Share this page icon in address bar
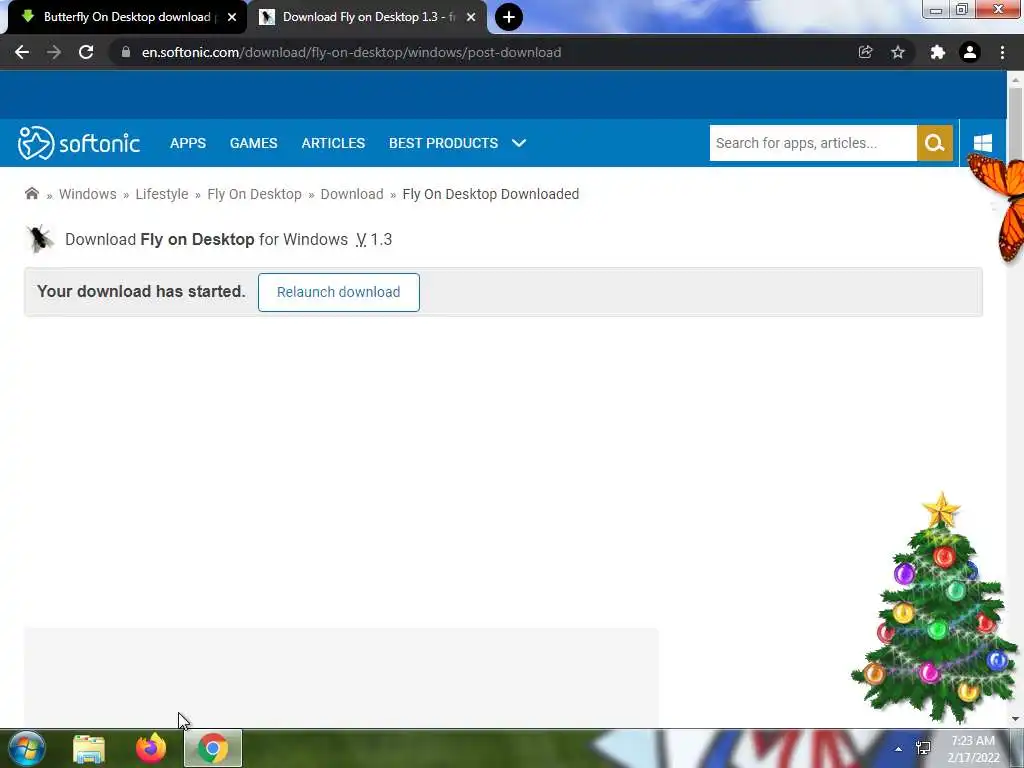This screenshot has height=768, width=1024. point(865,52)
